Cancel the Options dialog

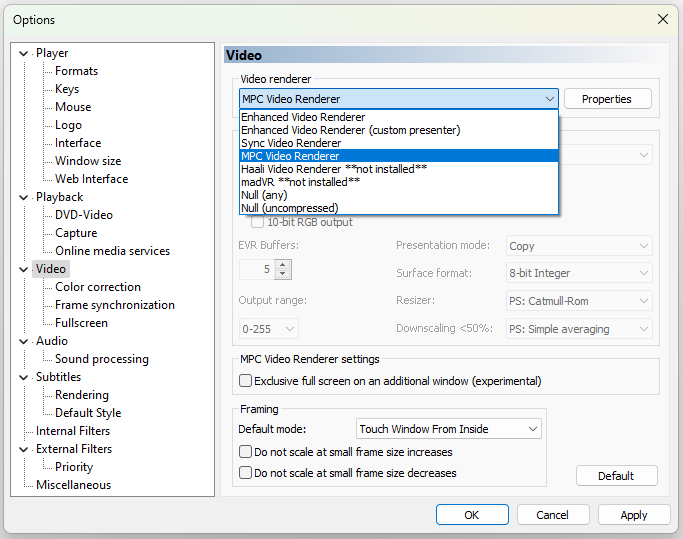[553, 515]
